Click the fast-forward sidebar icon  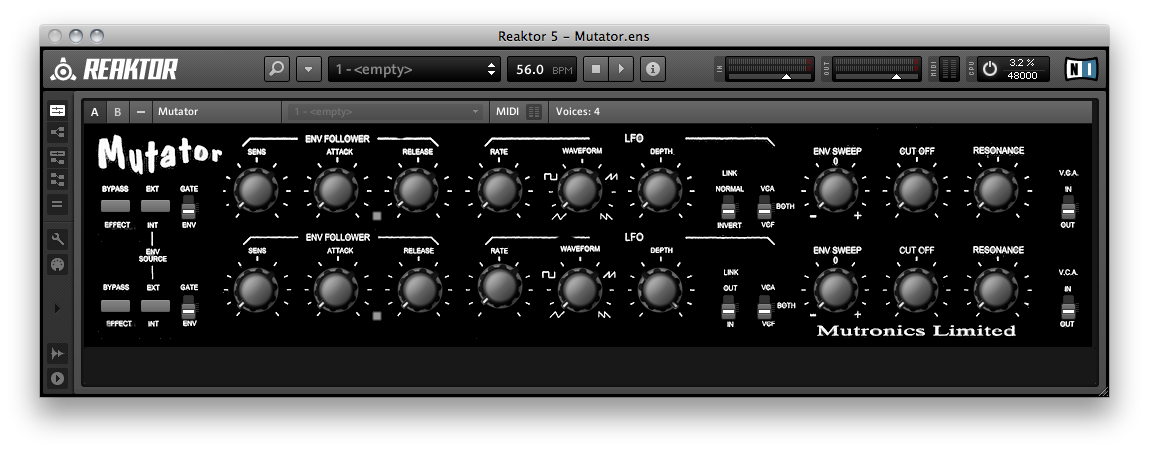pos(57,353)
